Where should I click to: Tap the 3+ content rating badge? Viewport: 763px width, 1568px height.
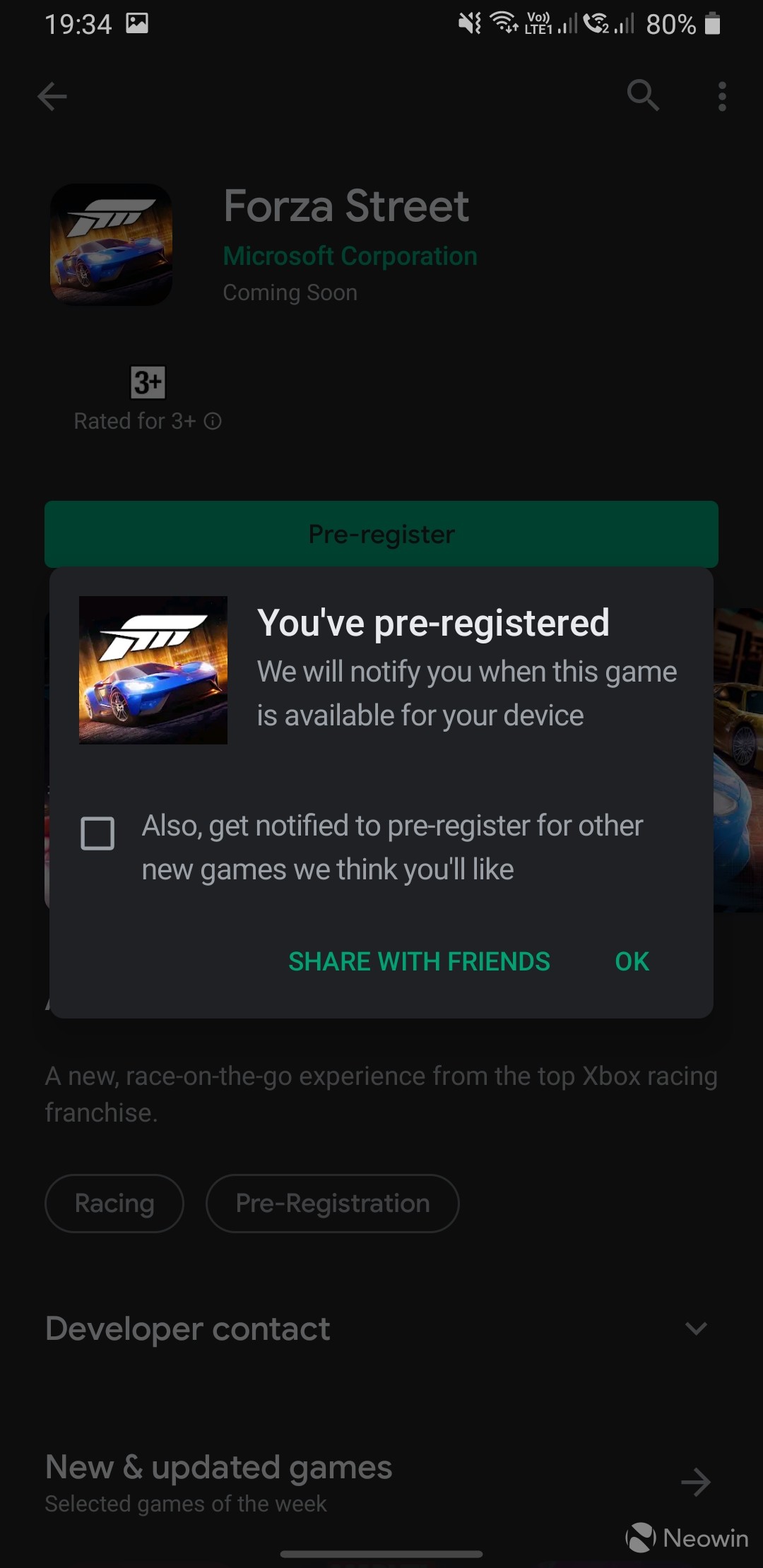(148, 382)
